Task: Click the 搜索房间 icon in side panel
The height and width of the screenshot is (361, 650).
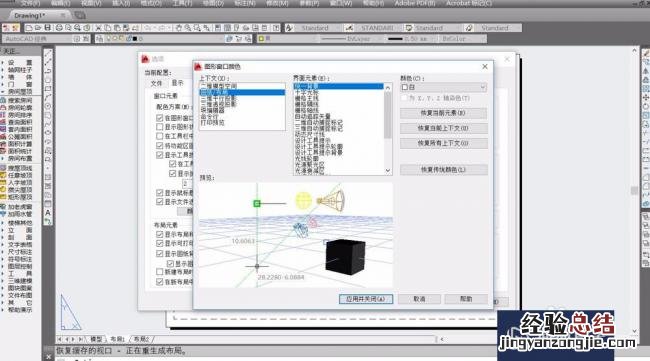Action: pyautogui.click(x=3, y=100)
